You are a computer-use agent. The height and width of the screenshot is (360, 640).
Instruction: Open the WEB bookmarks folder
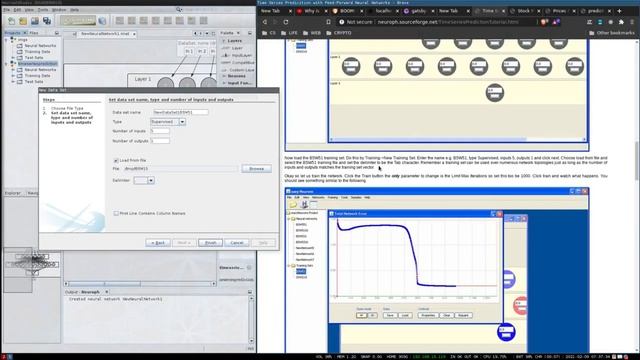[x=312, y=33]
